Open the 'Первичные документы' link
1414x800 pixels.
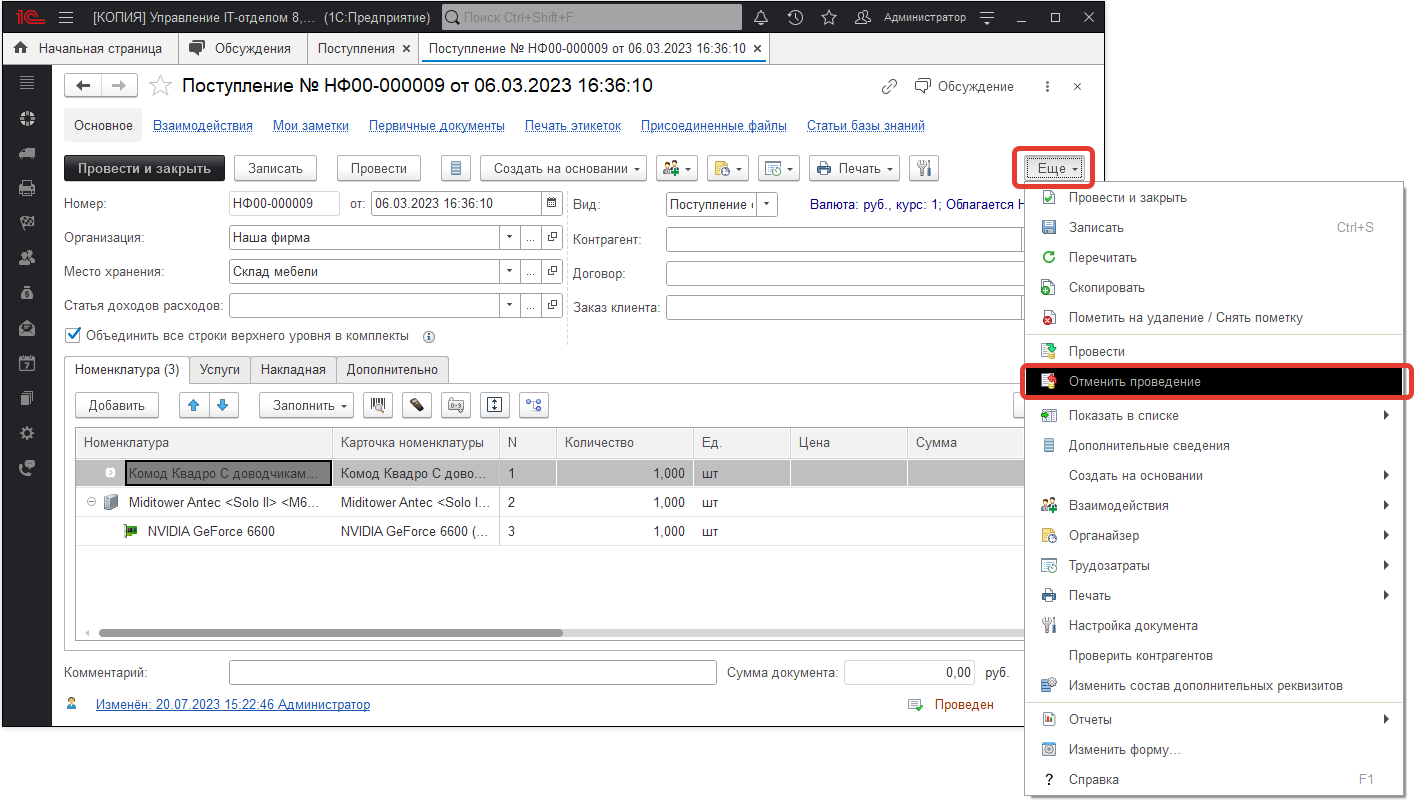pyautogui.click(x=436, y=126)
